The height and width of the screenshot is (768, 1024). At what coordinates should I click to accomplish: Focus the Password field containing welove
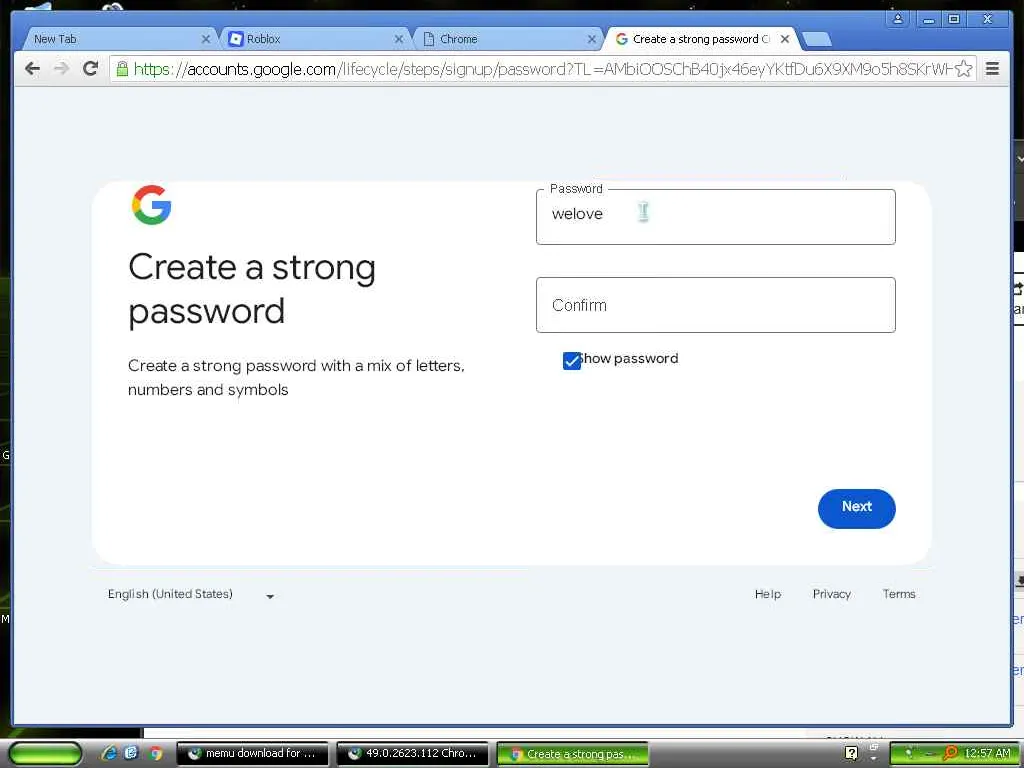click(x=715, y=217)
